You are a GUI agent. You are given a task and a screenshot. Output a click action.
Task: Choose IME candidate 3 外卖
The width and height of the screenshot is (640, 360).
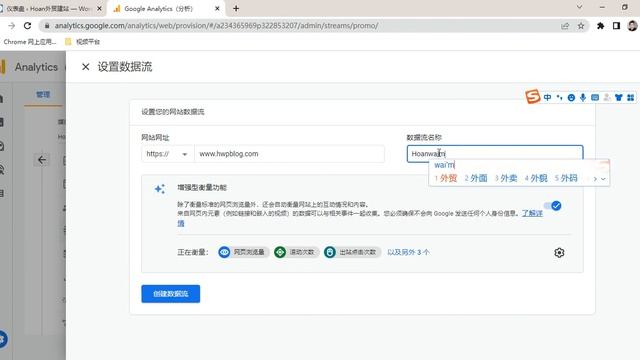pos(506,178)
